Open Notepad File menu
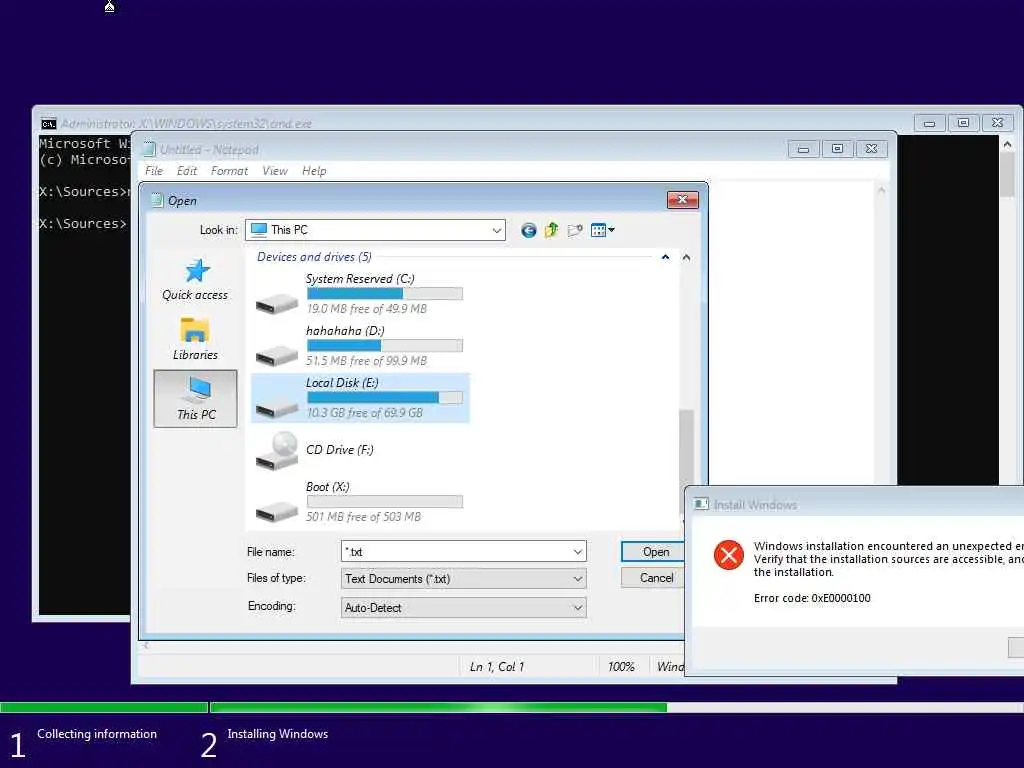The height and width of the screenshot is (768, 1024). click(154, 171)
